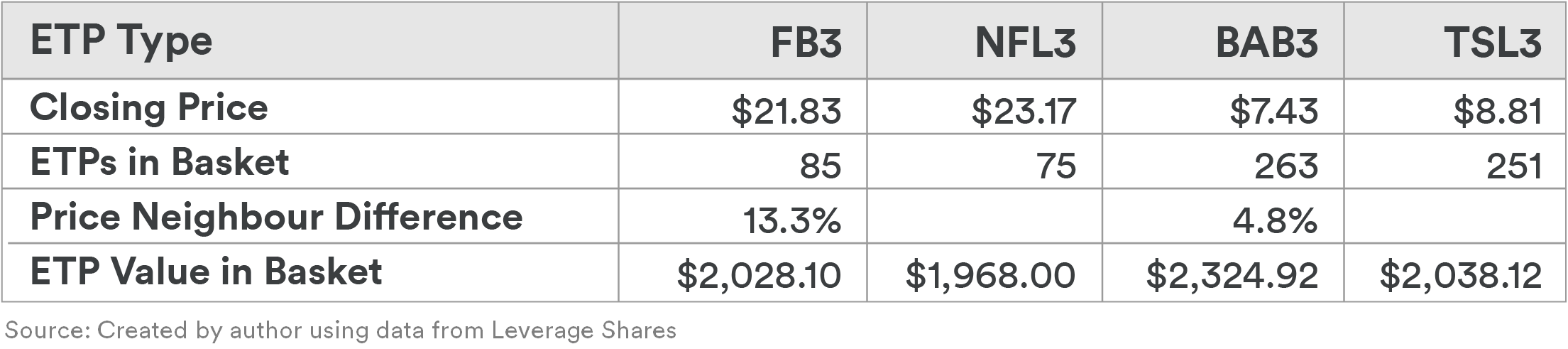Click the Closing Price row label

(x=149, y=108)
